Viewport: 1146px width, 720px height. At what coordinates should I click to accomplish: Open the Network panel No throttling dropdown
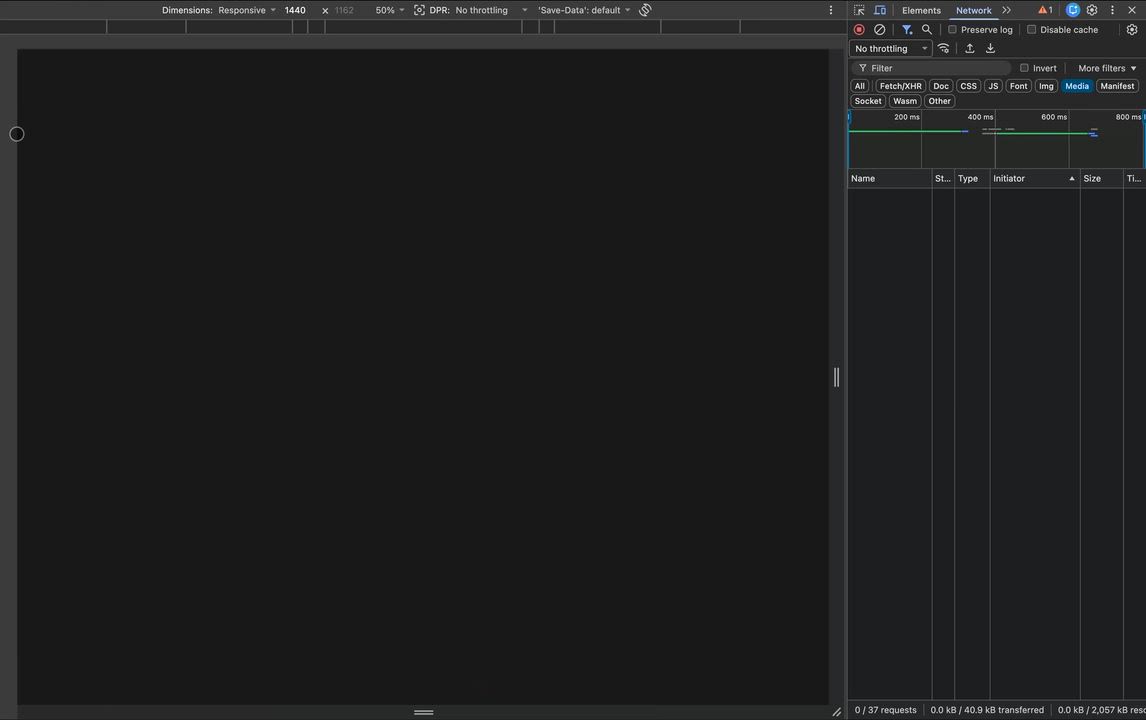click(890, 48)
